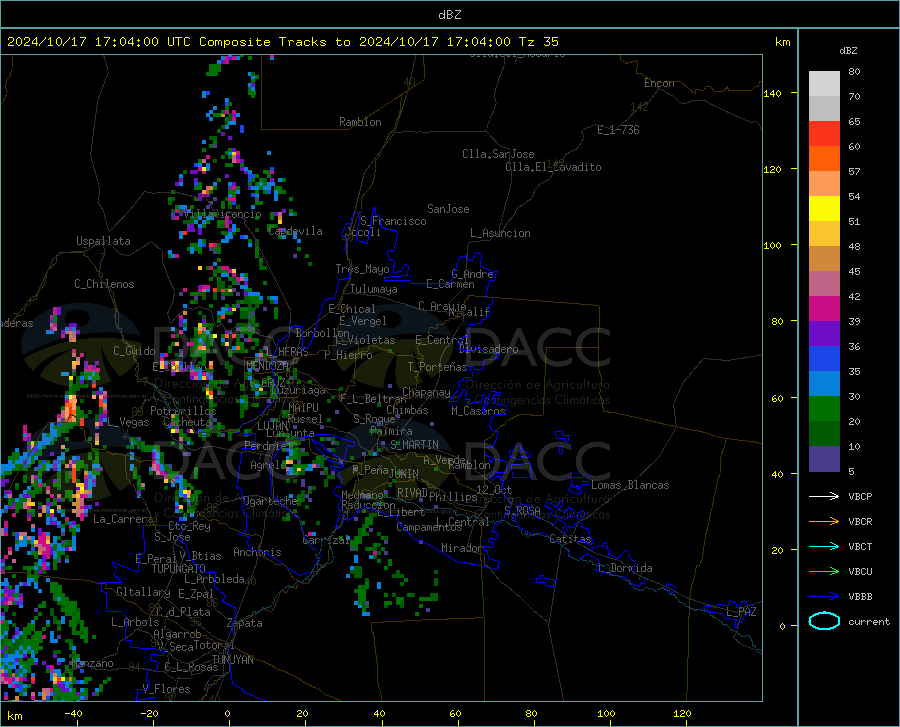
Task: Click the 'Capdevila' place label
Action: tap(295, 231)
